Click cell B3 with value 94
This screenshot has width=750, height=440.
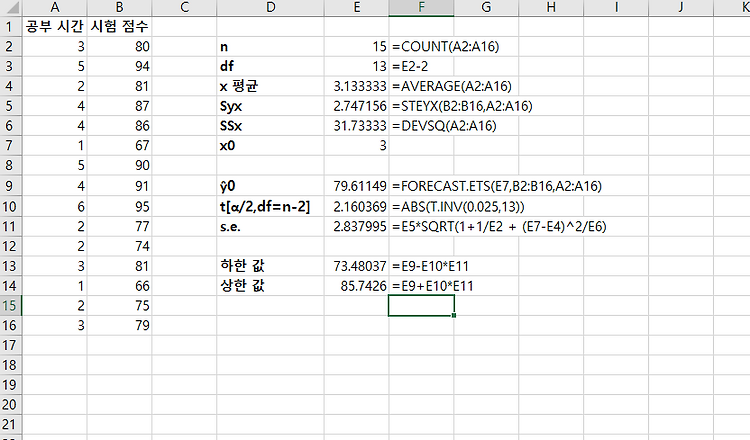pos(120,66)
